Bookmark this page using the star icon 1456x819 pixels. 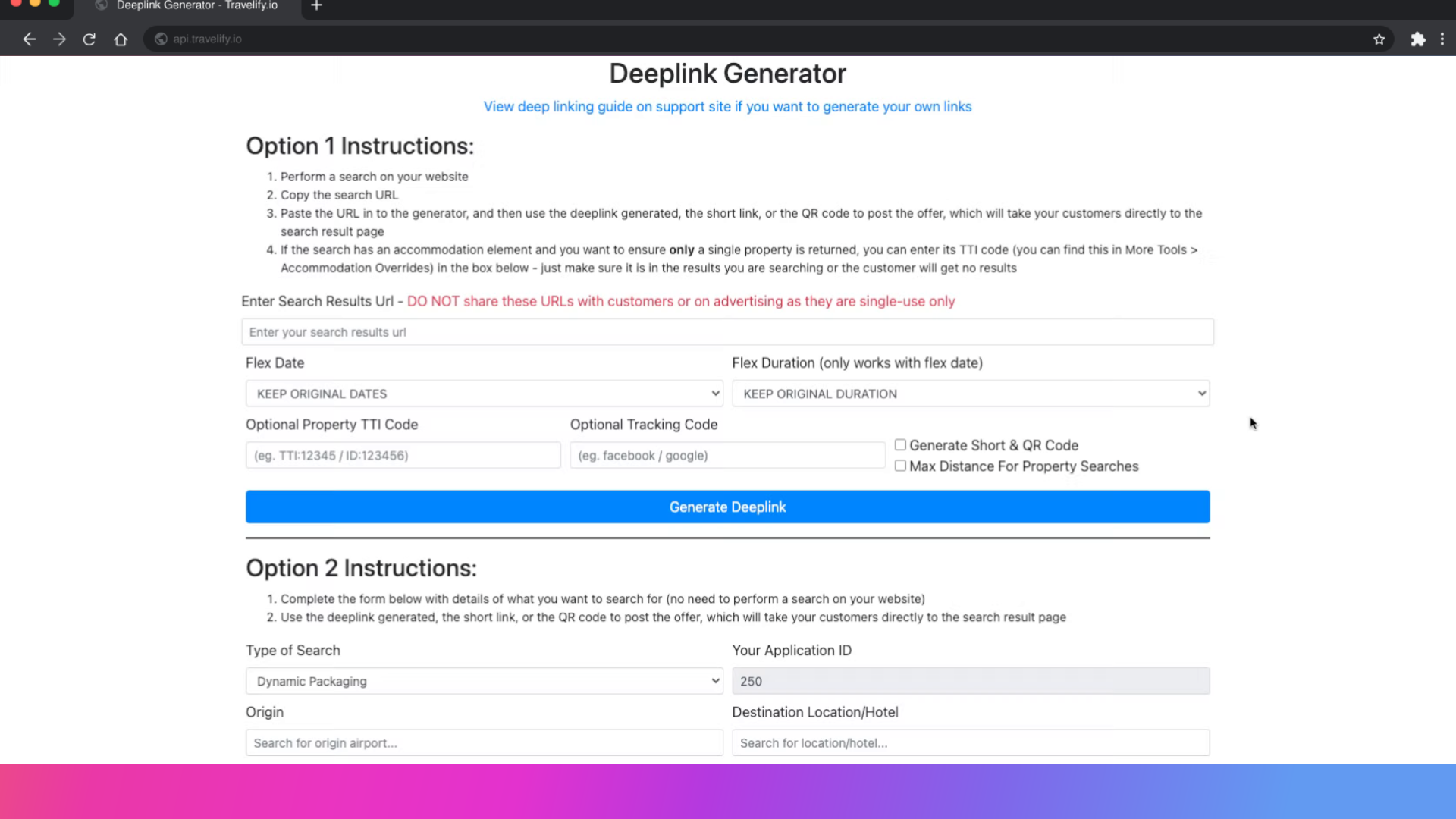pos(1379,39)
